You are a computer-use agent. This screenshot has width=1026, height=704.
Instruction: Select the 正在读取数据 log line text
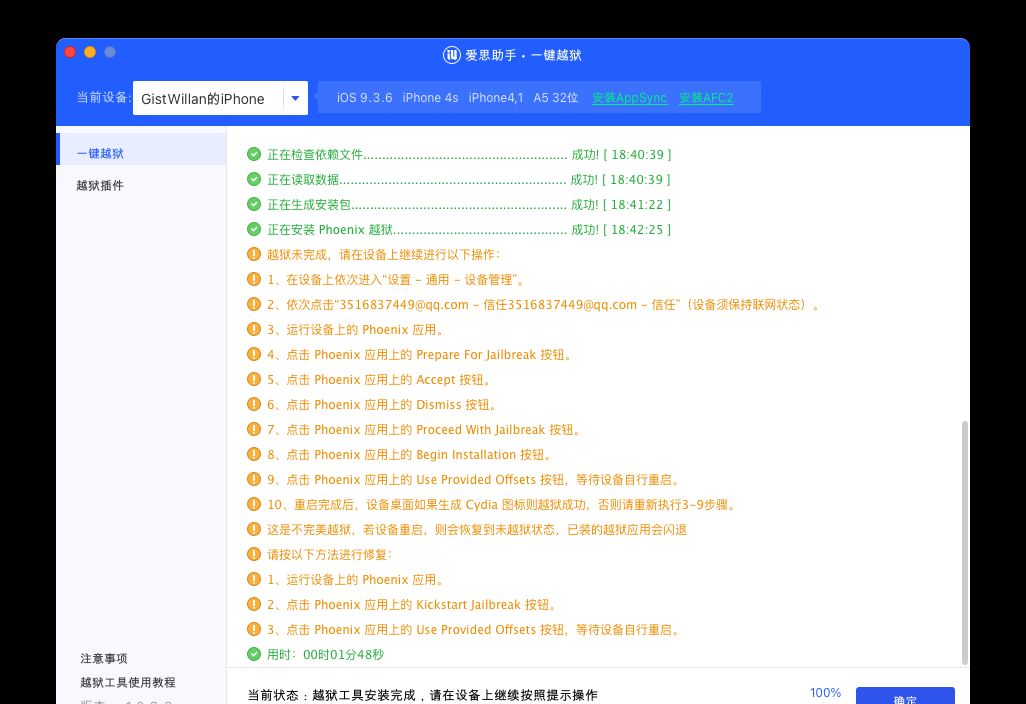(469, 179)
